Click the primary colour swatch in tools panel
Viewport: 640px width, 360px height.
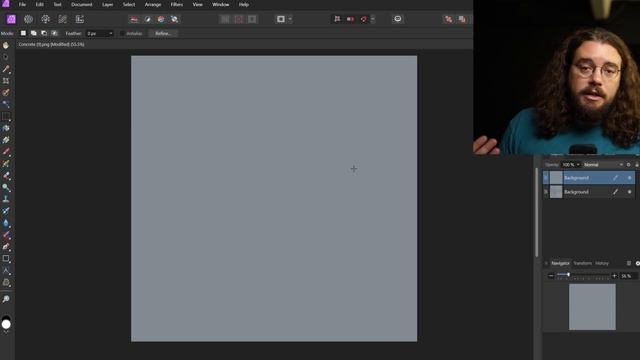pos(6,324)
